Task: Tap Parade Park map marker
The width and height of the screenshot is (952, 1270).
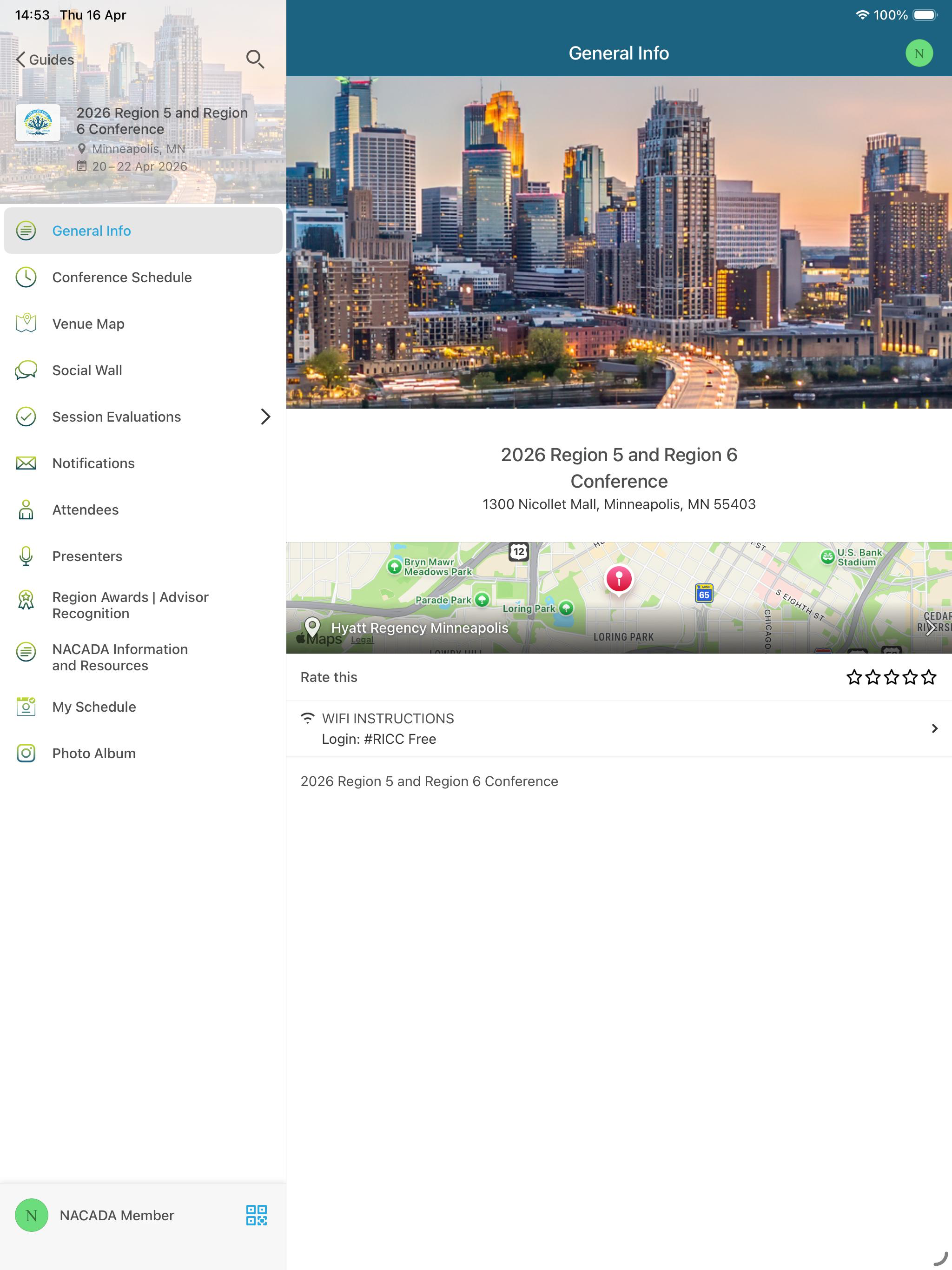Action: point(483,600)
